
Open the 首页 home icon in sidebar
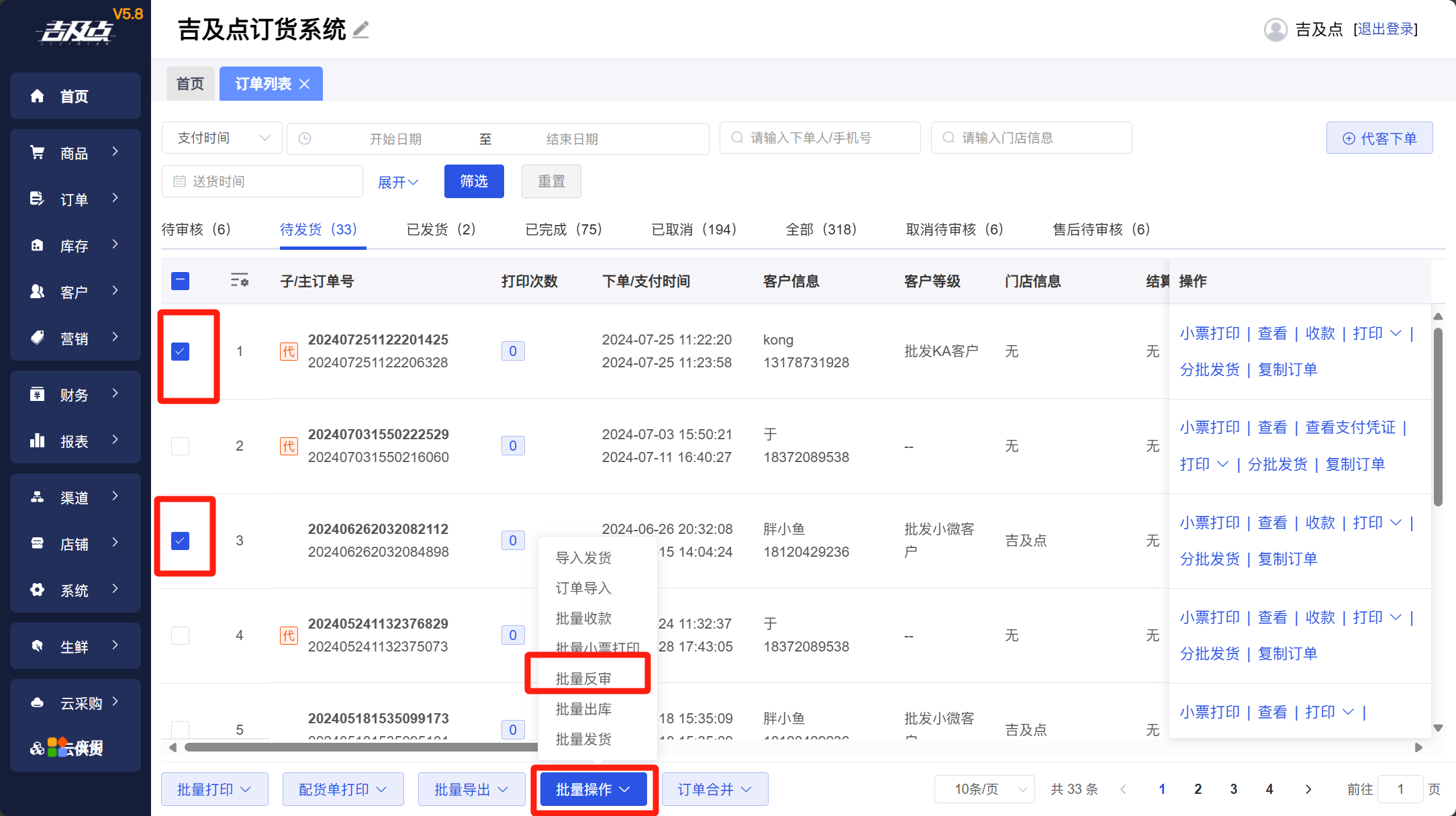click(38, 96)
